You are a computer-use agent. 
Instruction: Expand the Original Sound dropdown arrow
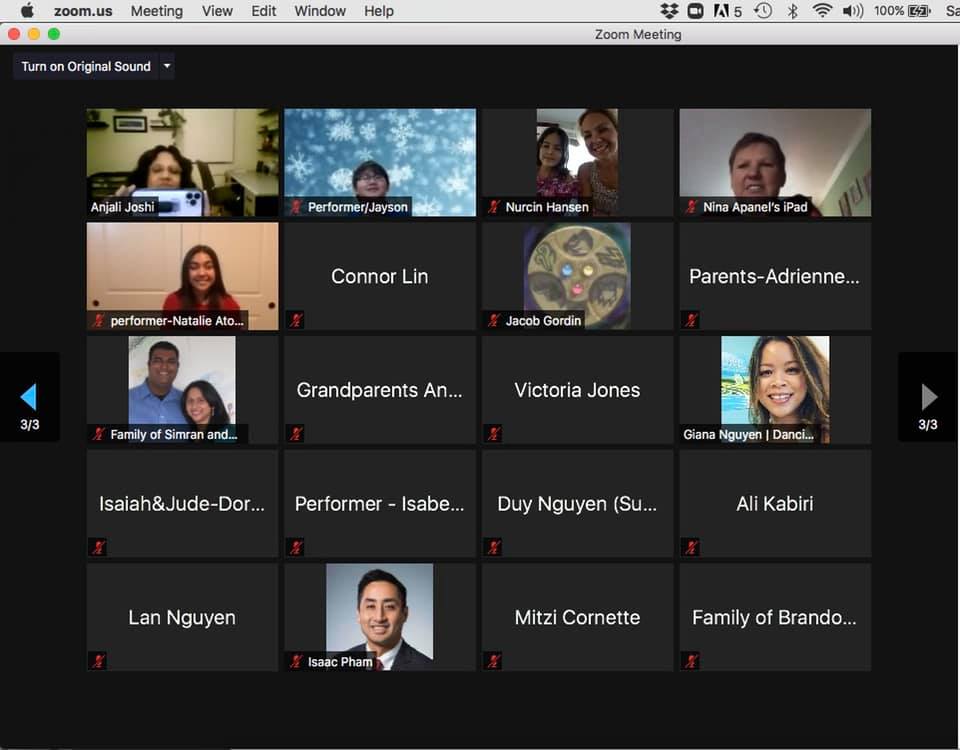point(167,67)
